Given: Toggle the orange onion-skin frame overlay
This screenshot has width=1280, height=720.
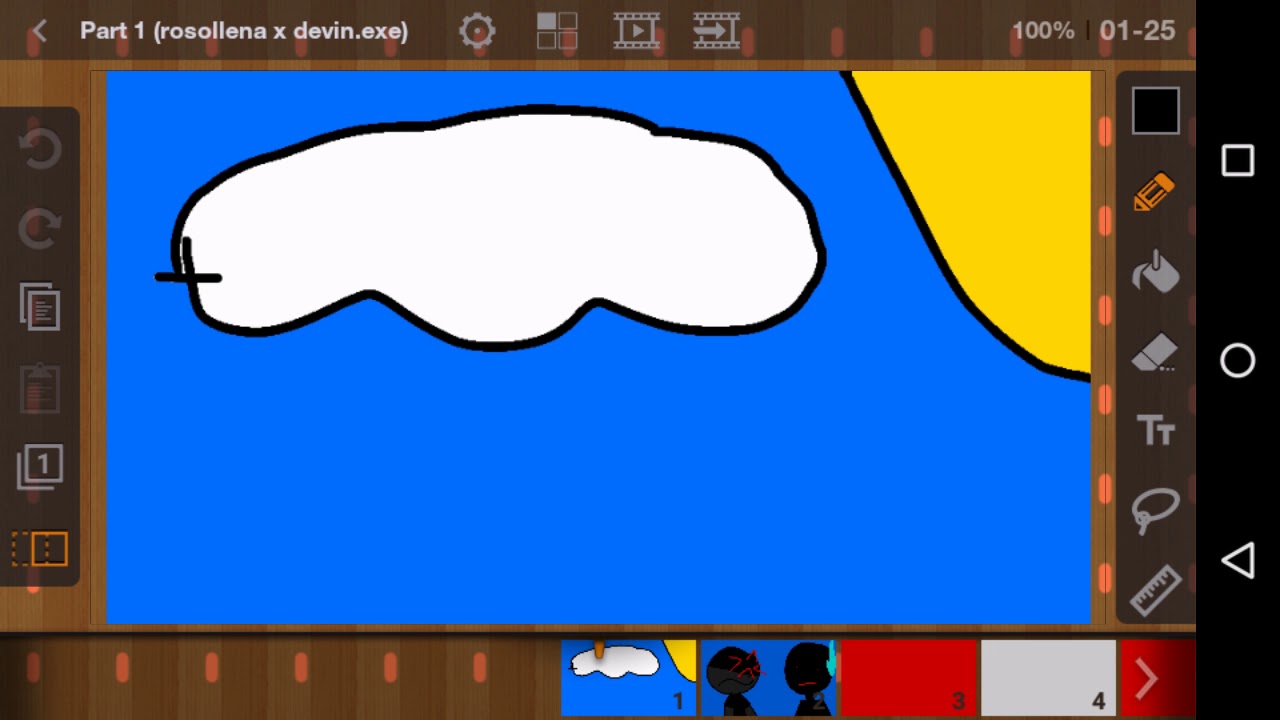Looking at the screenshot, I should [40, 549].
